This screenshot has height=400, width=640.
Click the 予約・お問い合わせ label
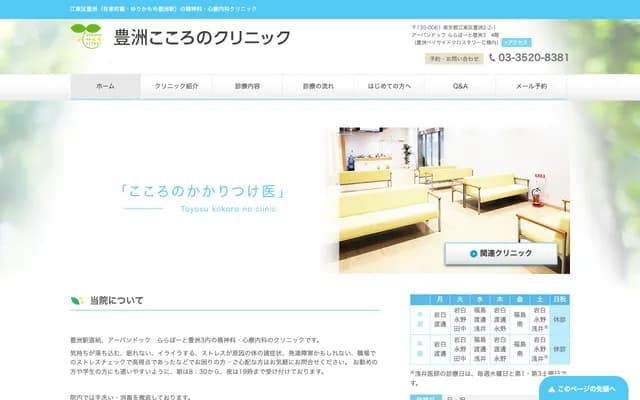454,59
